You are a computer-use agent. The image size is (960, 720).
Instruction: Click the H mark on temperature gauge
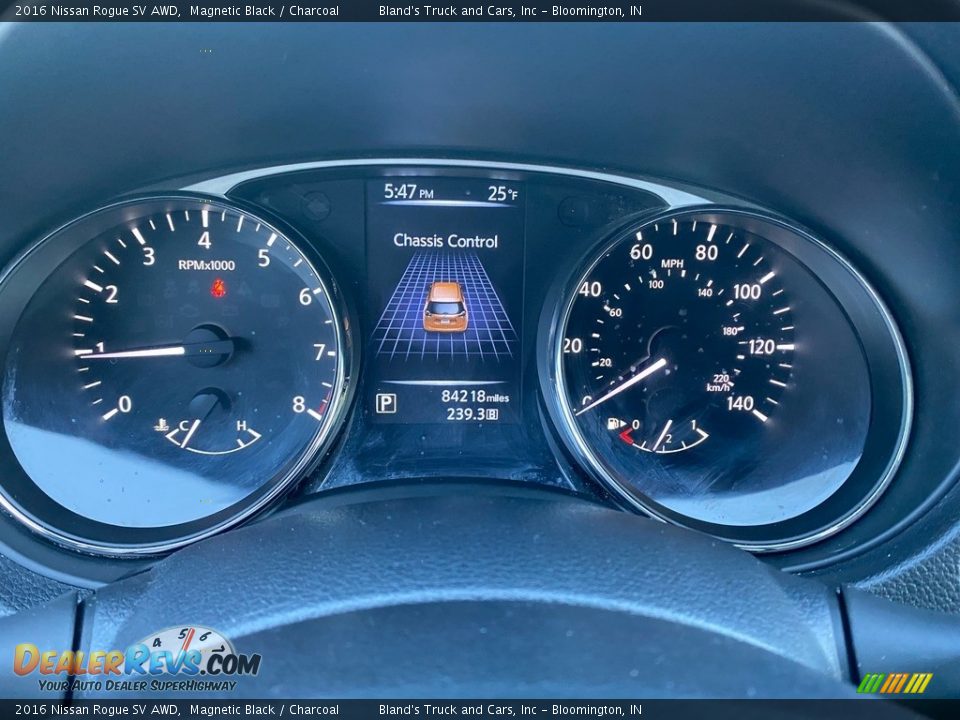(241, 426)
